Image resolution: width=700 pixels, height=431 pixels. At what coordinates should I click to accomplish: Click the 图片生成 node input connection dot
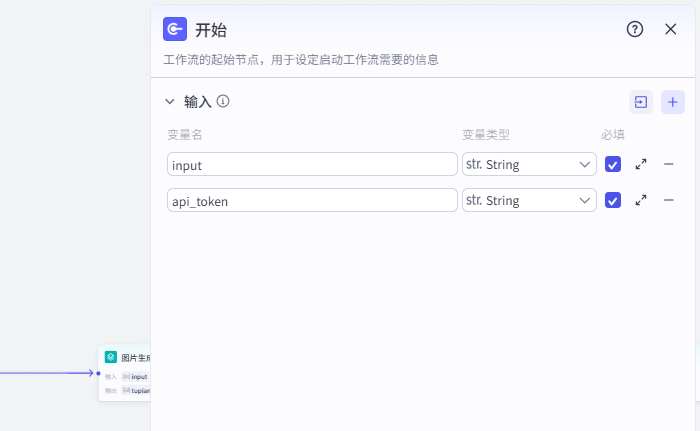98,373
